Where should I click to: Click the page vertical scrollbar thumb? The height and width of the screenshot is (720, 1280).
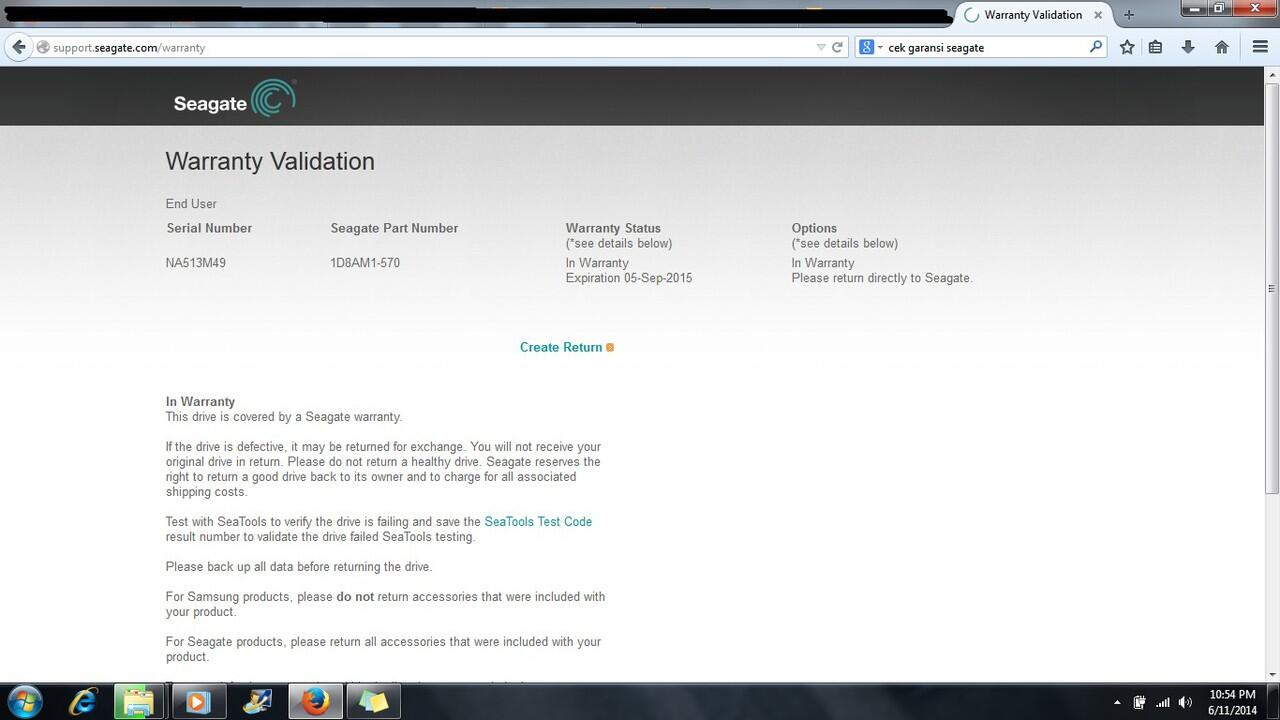(x=1272, y=288)
